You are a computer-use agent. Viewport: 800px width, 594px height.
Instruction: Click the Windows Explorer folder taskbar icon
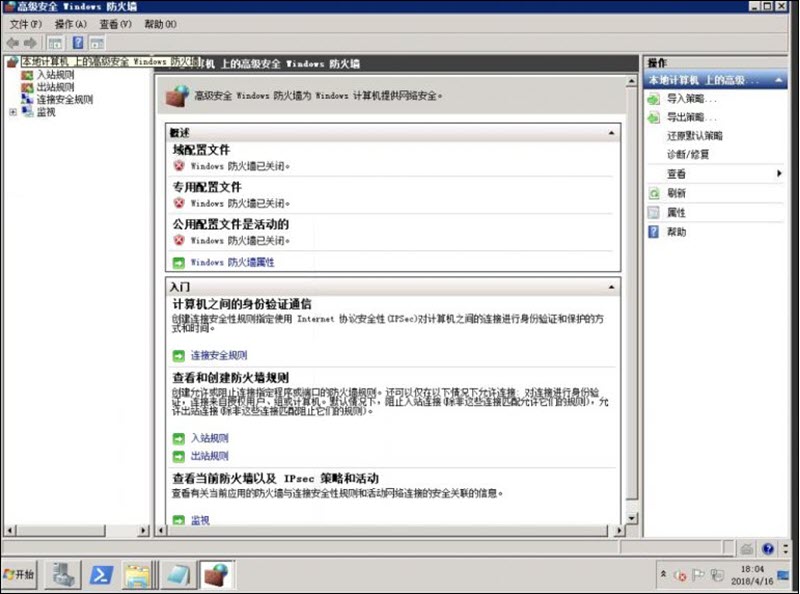138,574
